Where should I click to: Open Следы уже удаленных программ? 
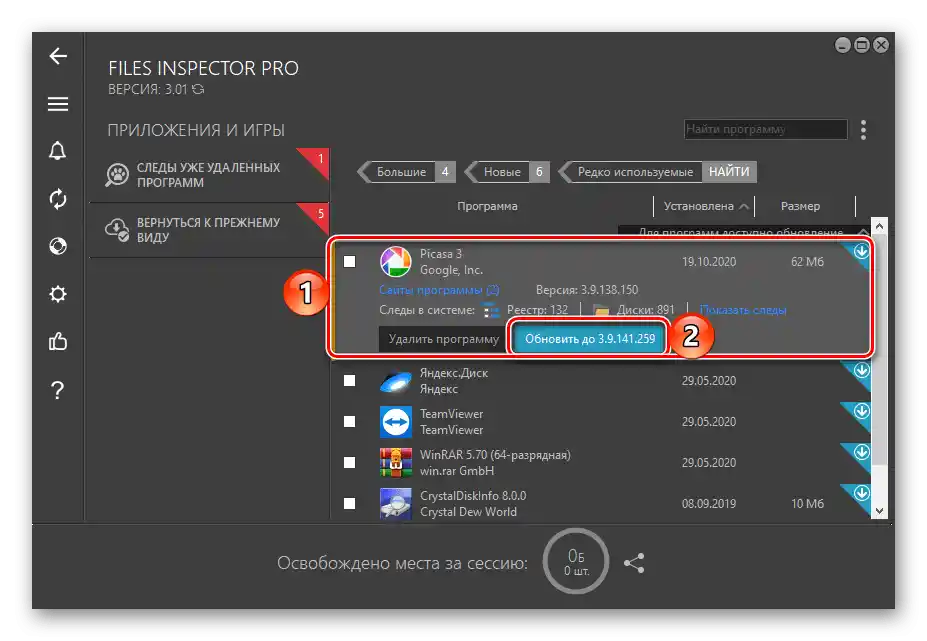pos(209,175)
